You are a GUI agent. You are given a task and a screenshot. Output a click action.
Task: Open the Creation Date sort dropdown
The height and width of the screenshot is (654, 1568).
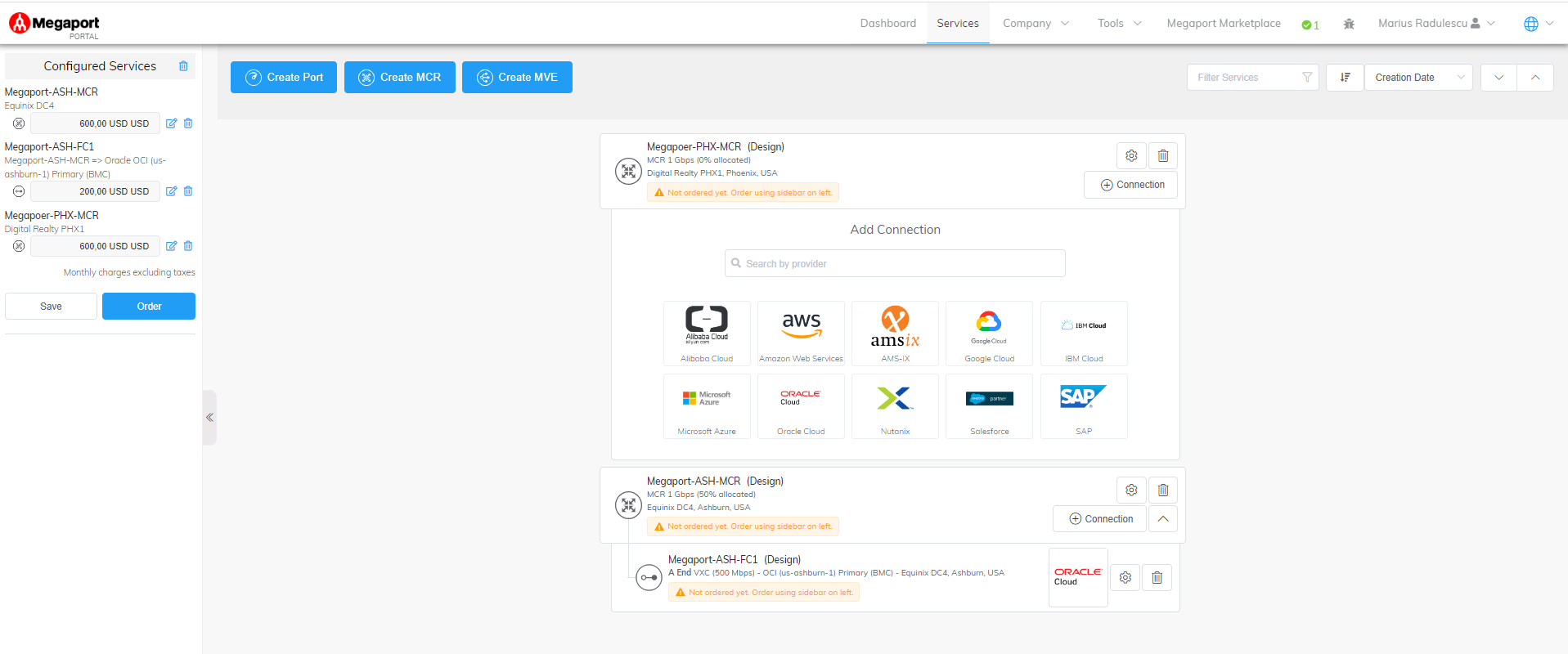click(x=1418, y=78)
